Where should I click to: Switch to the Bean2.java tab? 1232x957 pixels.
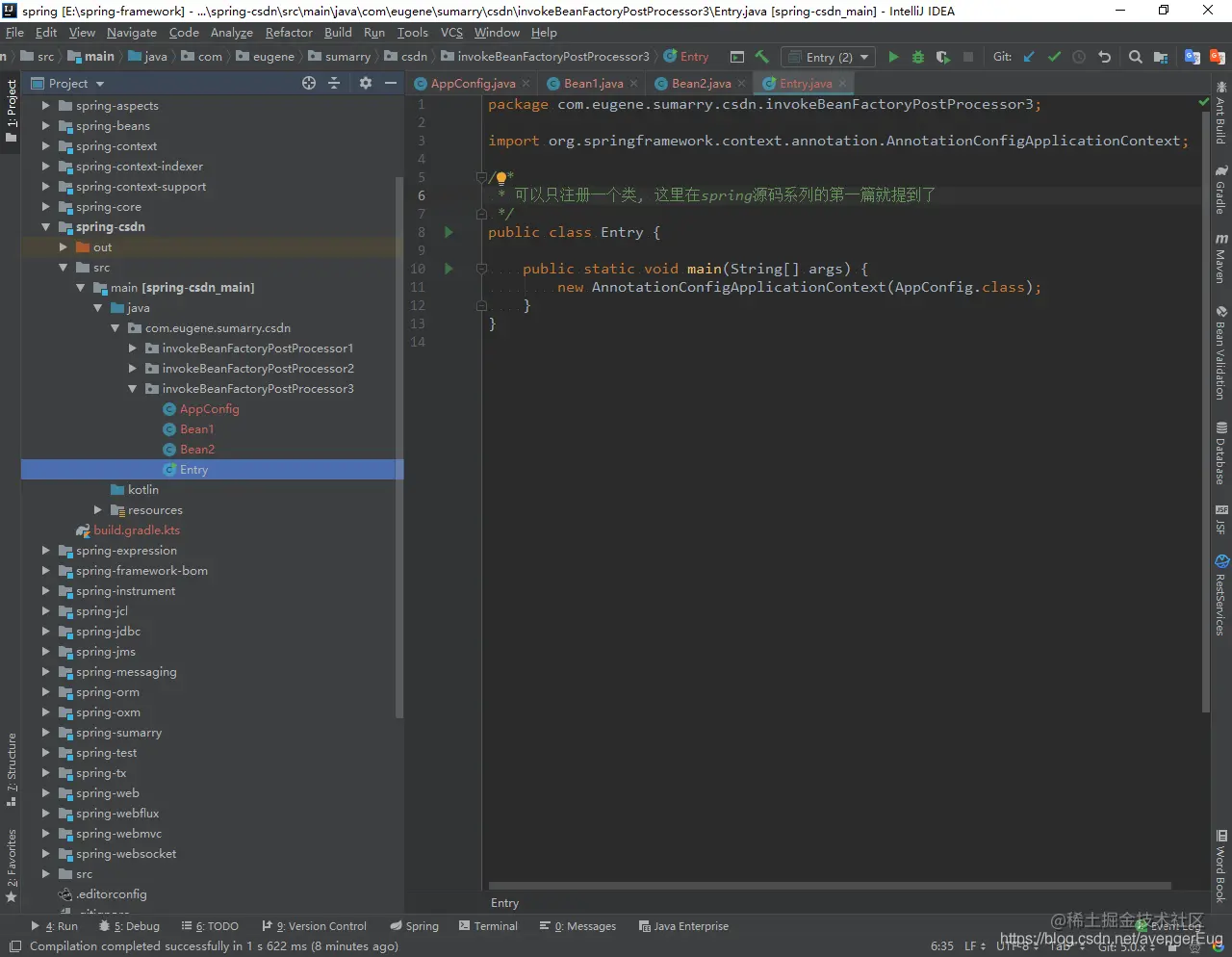(701, 84)
